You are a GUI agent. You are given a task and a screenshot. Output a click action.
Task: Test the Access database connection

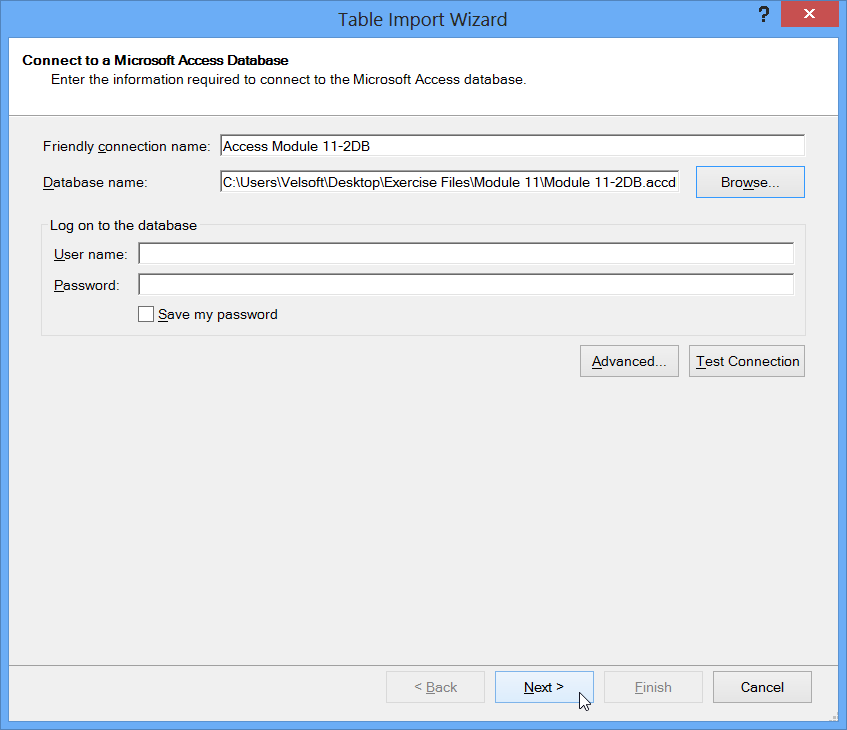click(x=746, y=361)
